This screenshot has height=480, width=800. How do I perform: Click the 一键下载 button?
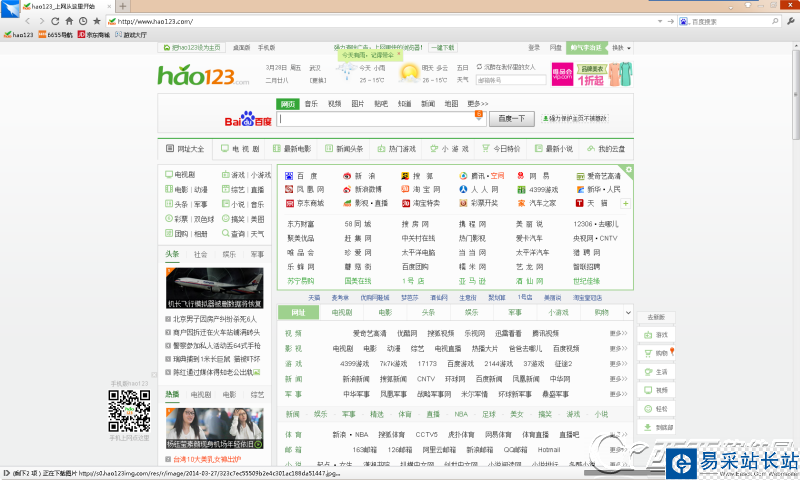(443, 47)
